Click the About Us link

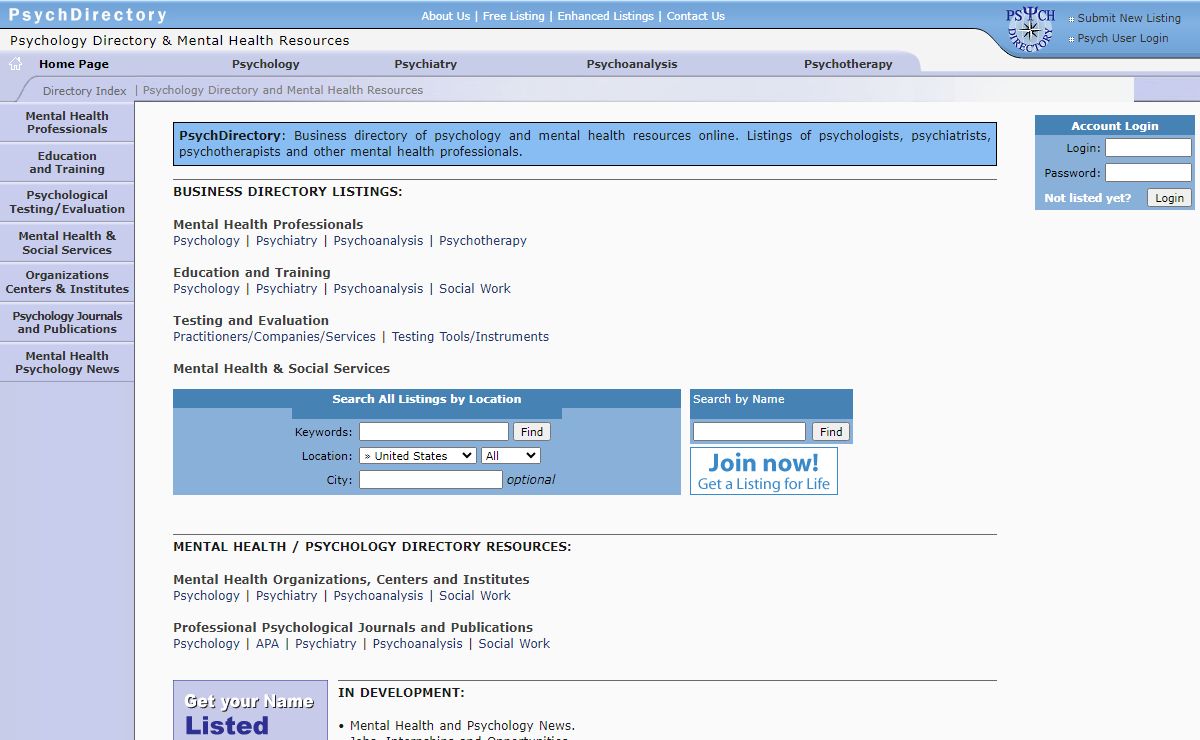click(446, 16)
